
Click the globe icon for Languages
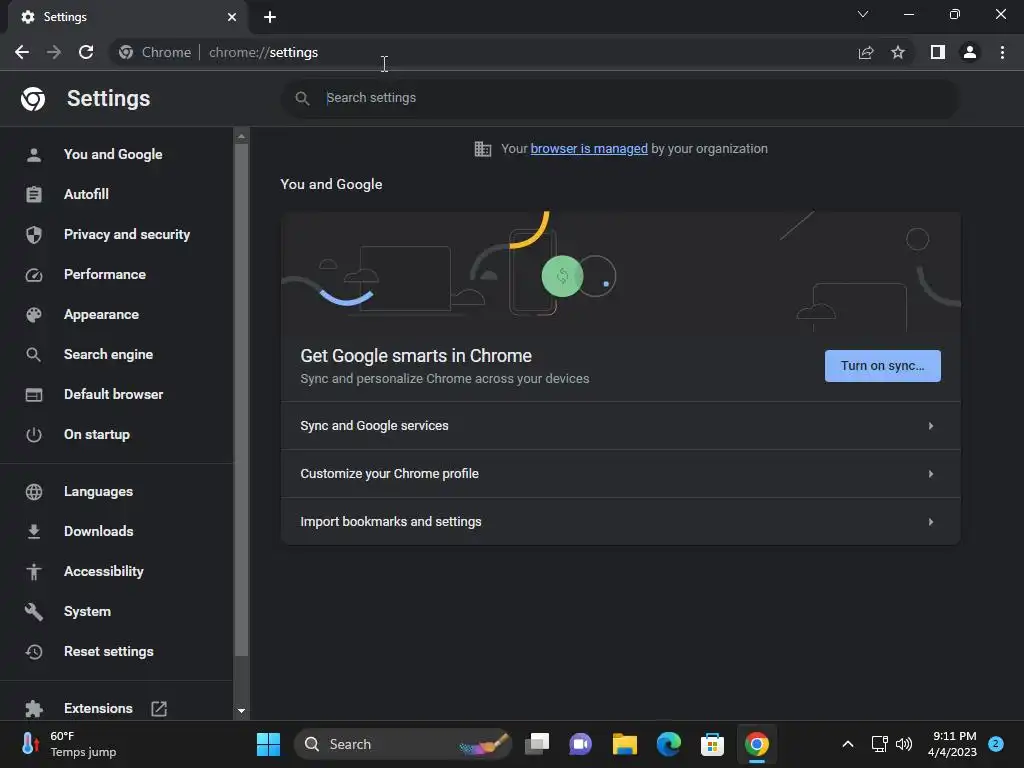(34, 492)
